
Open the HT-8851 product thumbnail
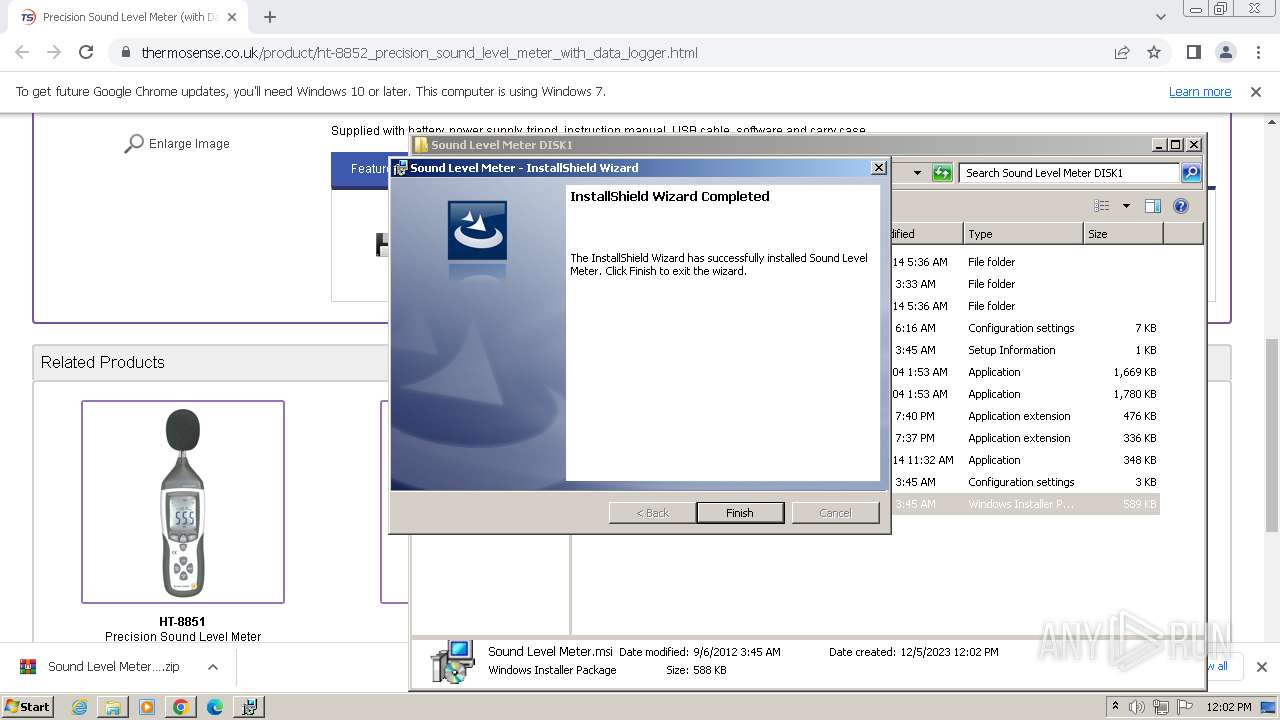[x=183, y=502]
